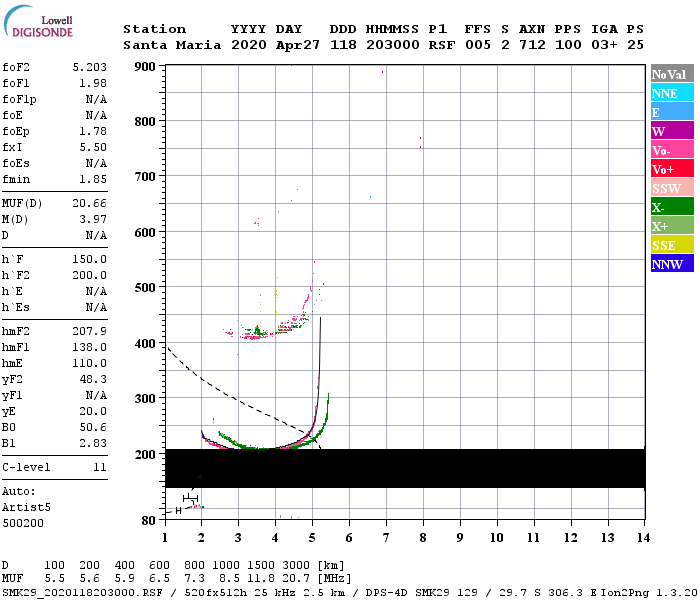This screenshot has height=600, width=700.
Task: Select the X- dark green legend swatch
Action: (x=672, y=207)
